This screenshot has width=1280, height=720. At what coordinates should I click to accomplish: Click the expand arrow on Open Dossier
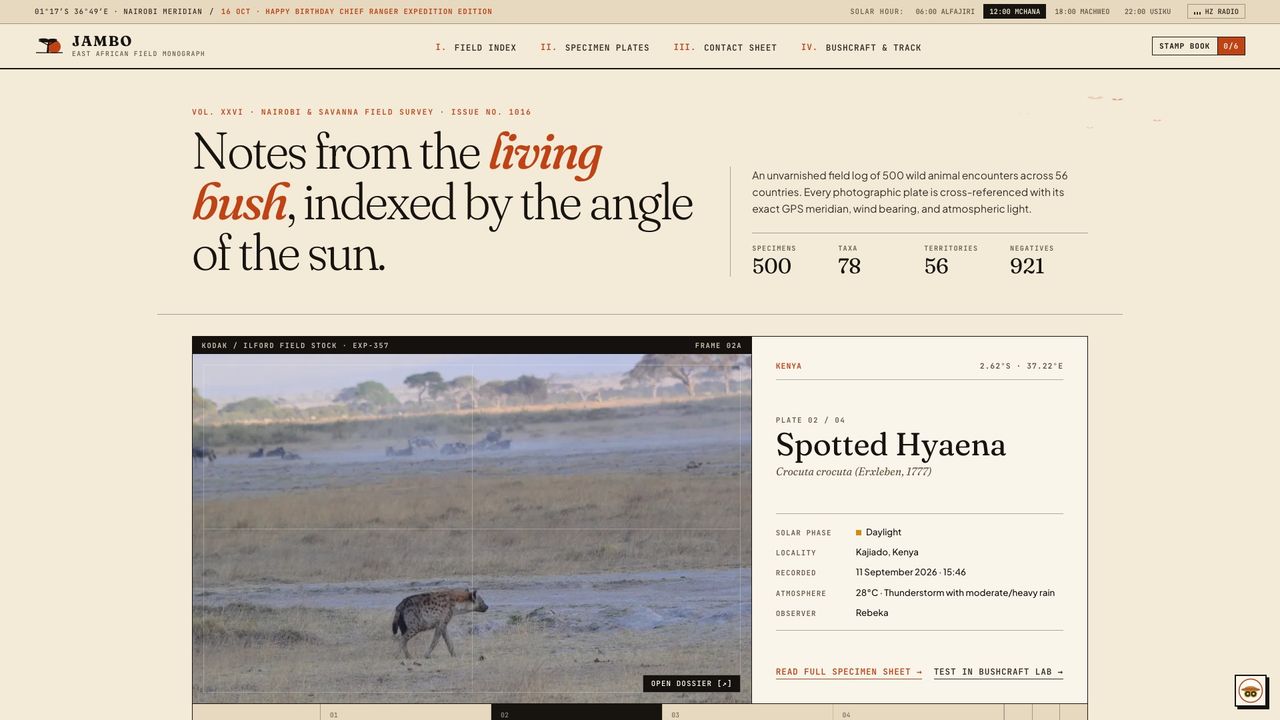[725, 684]
